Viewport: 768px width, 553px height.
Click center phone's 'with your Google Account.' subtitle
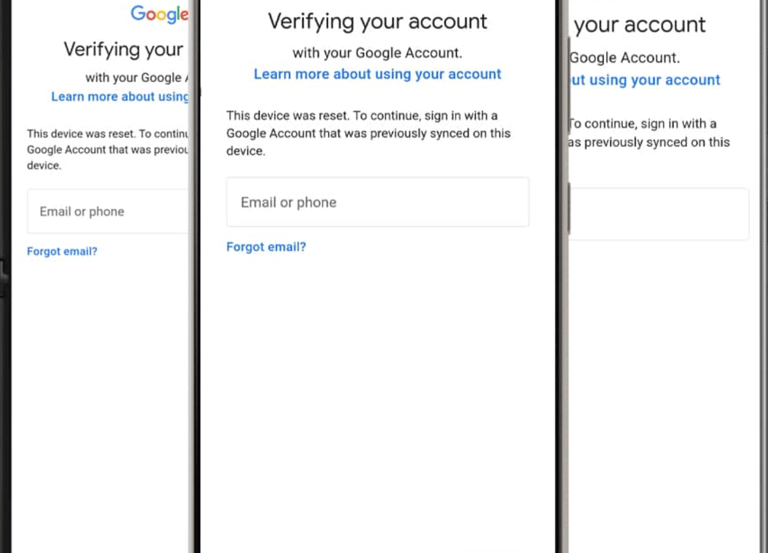377,53
